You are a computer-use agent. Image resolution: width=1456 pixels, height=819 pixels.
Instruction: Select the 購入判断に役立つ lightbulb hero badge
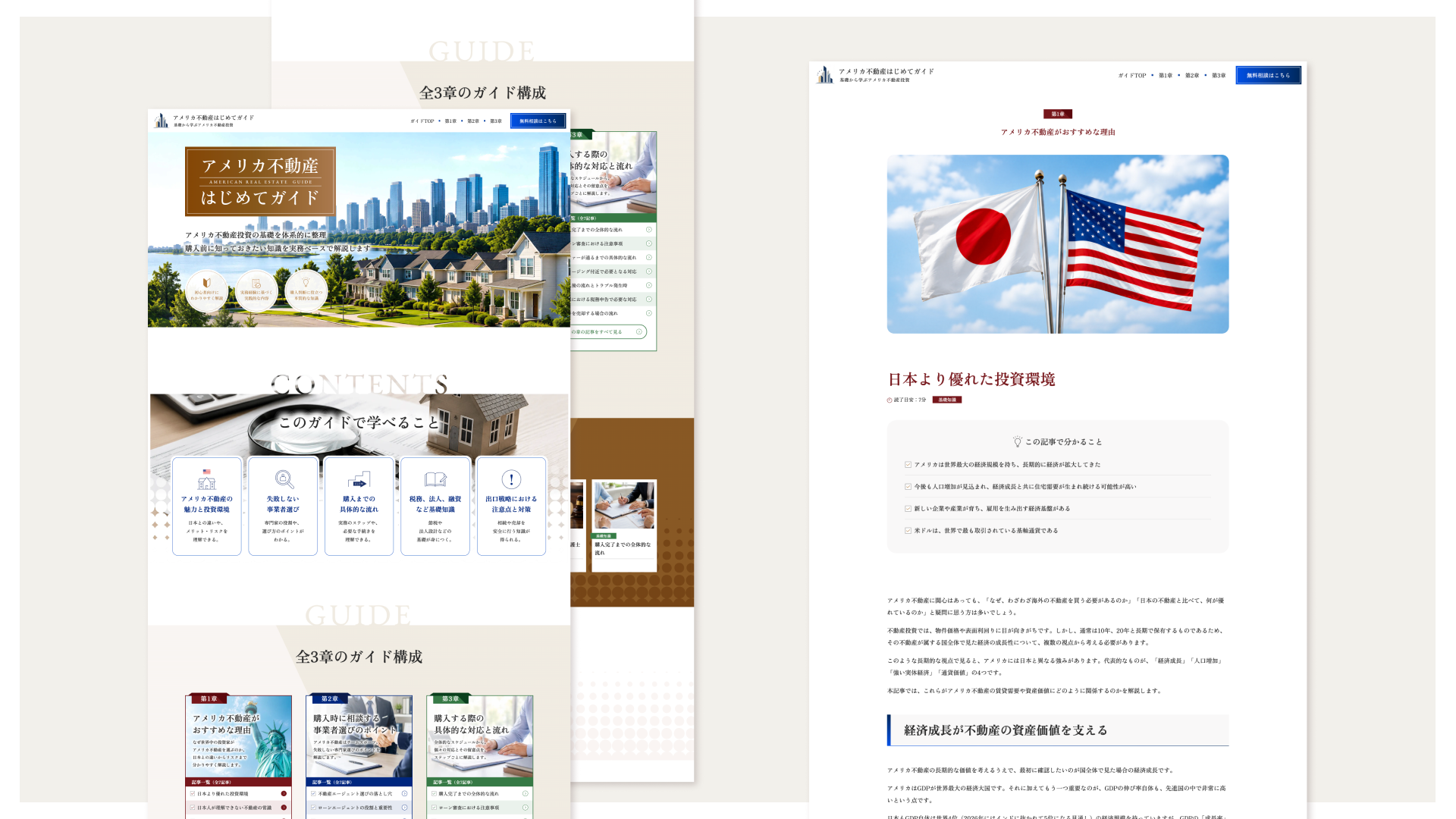(306, 290)
